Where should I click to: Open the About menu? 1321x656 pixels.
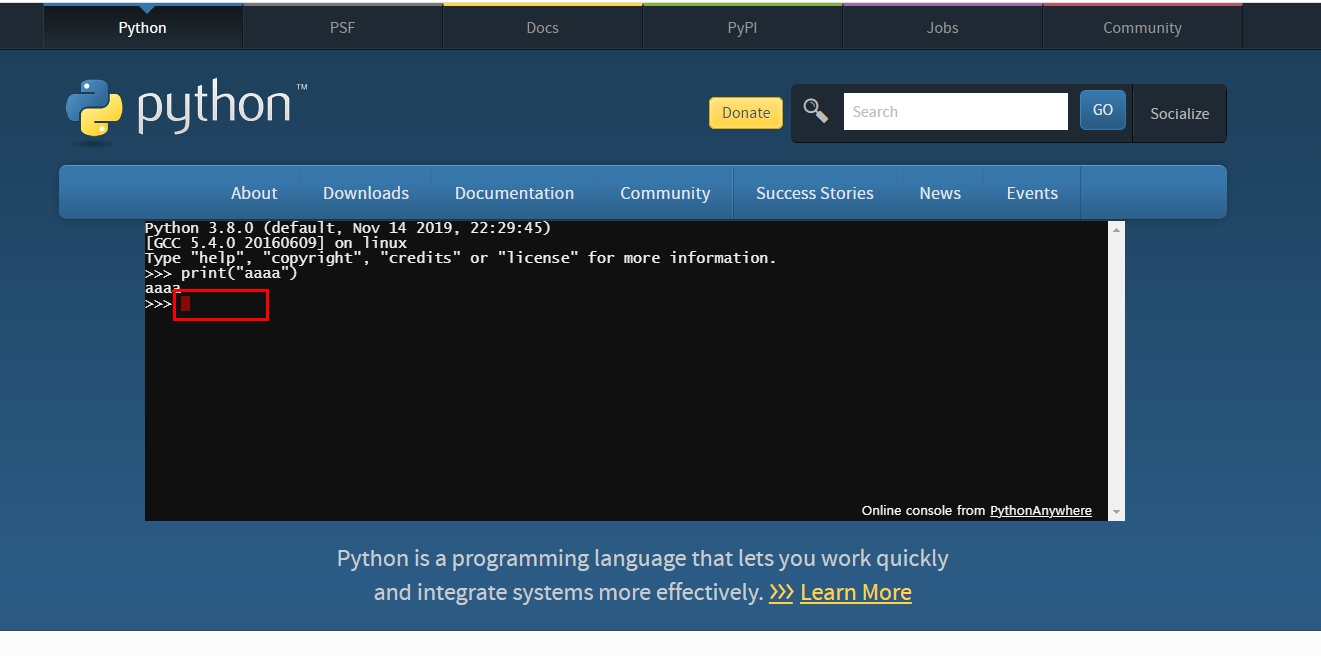(x=254, y=193)
